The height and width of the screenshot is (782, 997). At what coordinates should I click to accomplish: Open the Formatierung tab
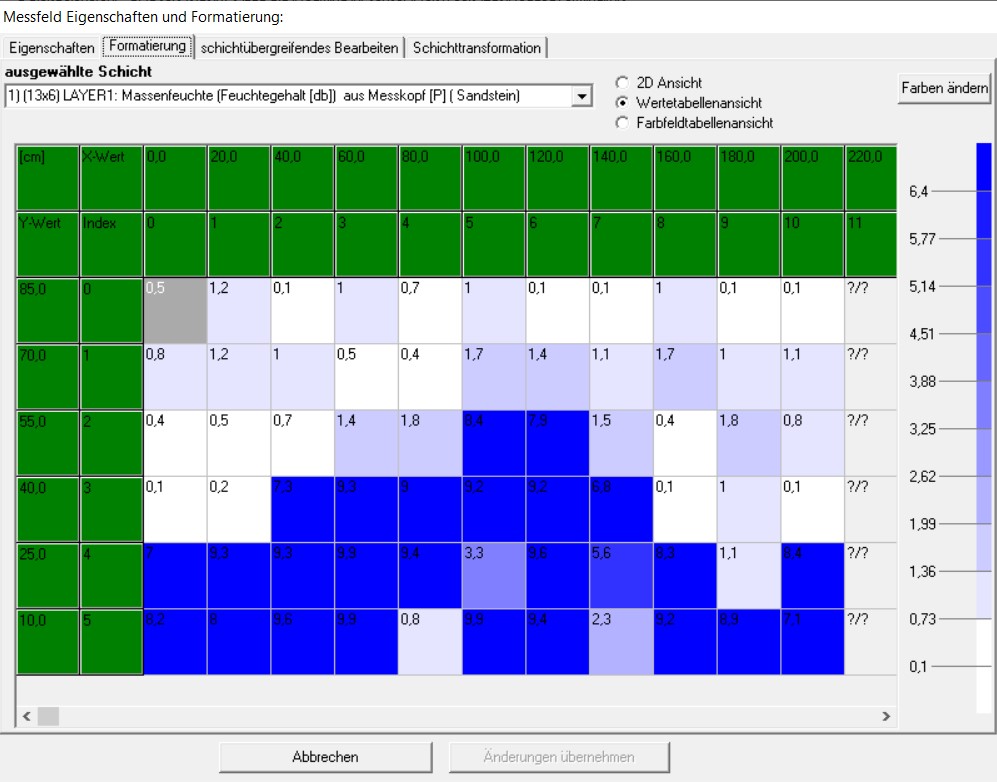(x=148, y=47)
